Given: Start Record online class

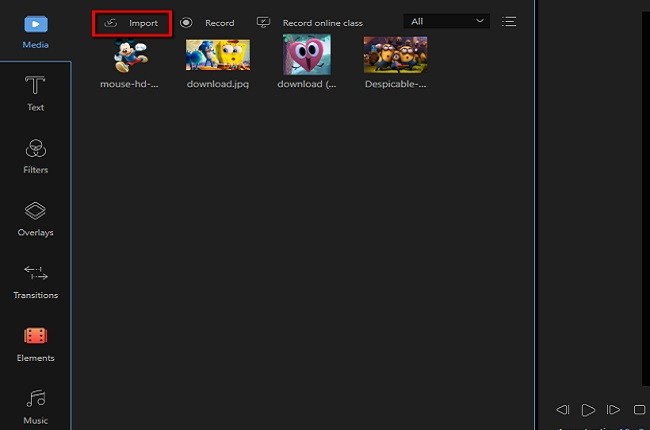Looking at the screenshot, I should pos(310,23).
